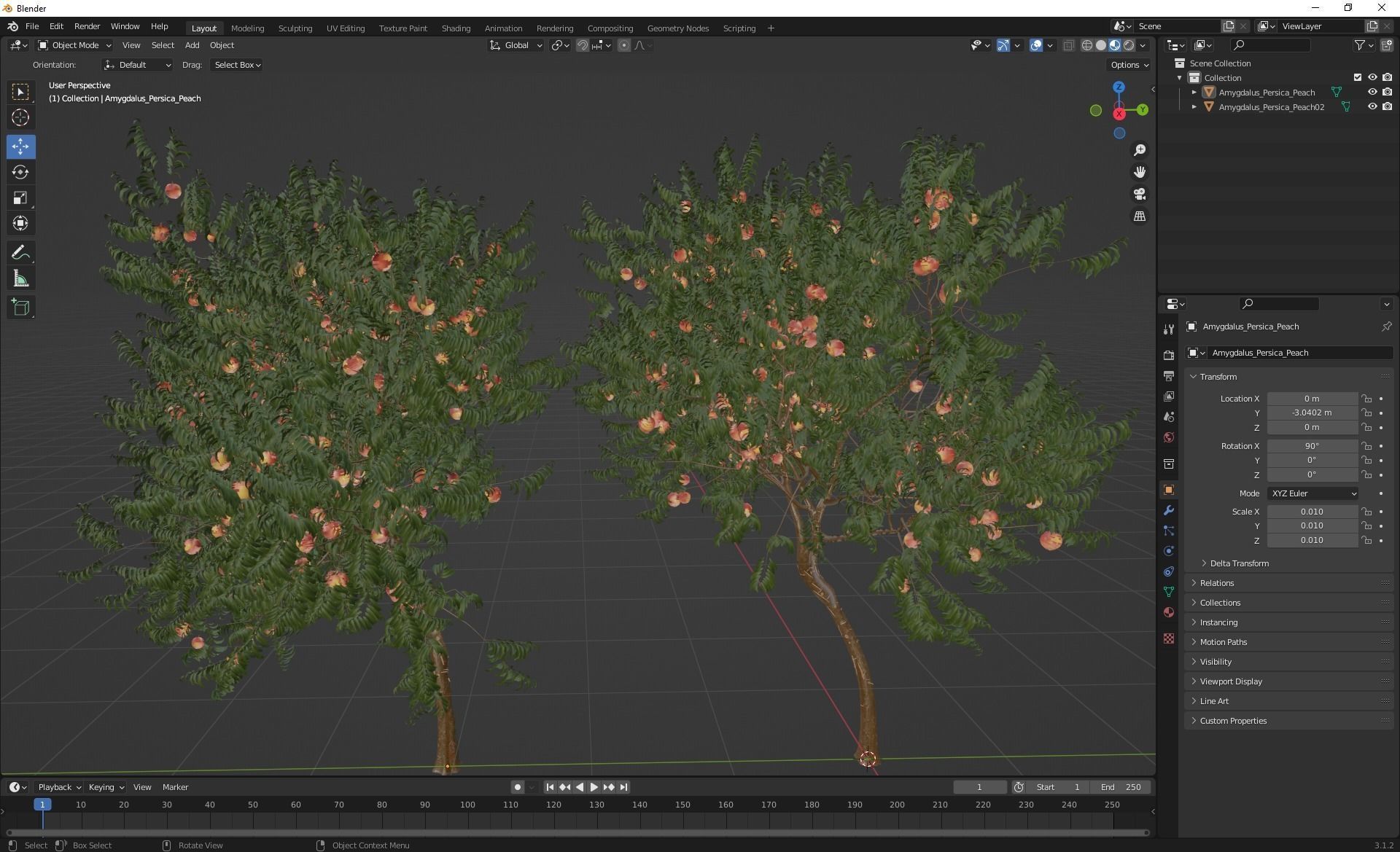The height and width of the screenshot is (852, 1400).
Task: Select the Rotate tool
Action: 20,172
